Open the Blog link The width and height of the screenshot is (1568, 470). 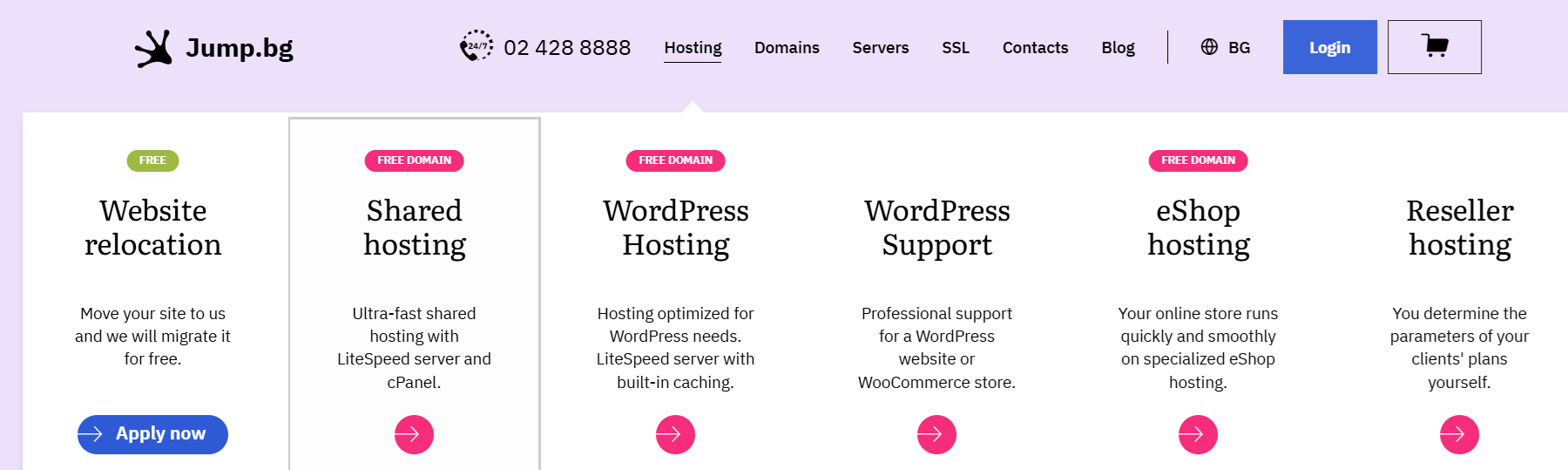[x=1118, y=48]
